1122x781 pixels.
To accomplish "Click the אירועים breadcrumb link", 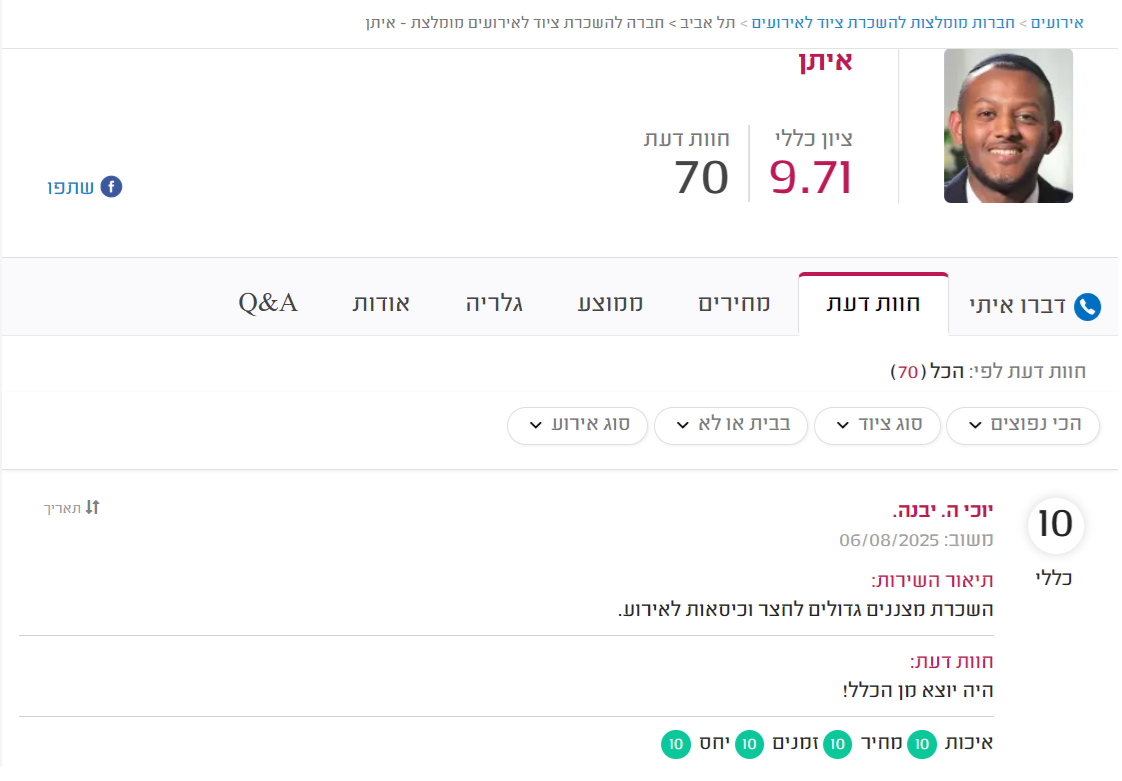I will [x=1057, y=23].
